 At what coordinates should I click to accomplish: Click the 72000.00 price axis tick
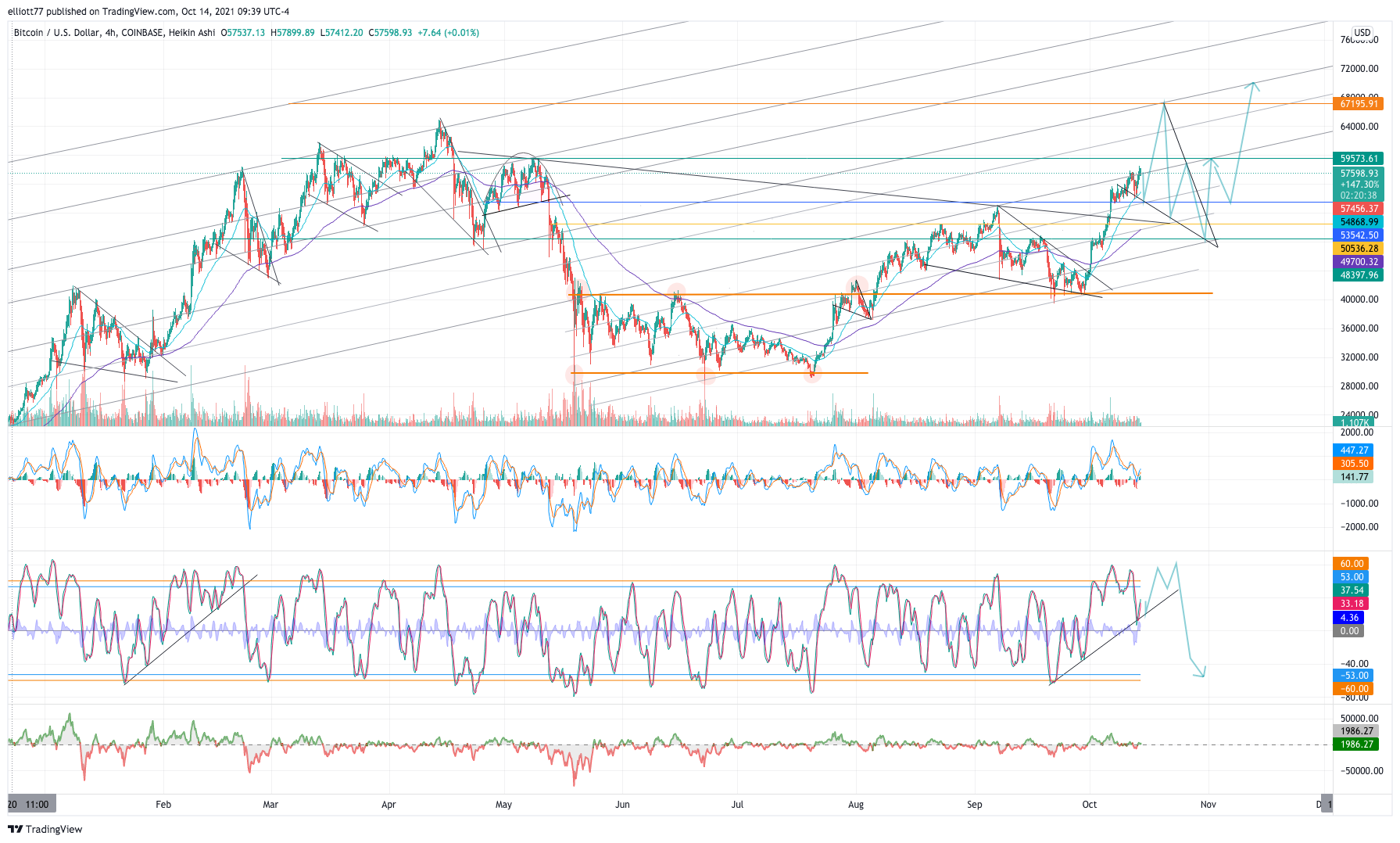[x=1359, y=69]
